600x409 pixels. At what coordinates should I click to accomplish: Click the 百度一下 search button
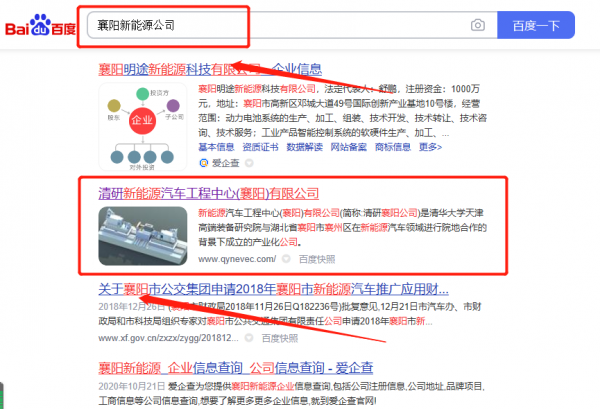pyautogui.click(x=536, y=25)
